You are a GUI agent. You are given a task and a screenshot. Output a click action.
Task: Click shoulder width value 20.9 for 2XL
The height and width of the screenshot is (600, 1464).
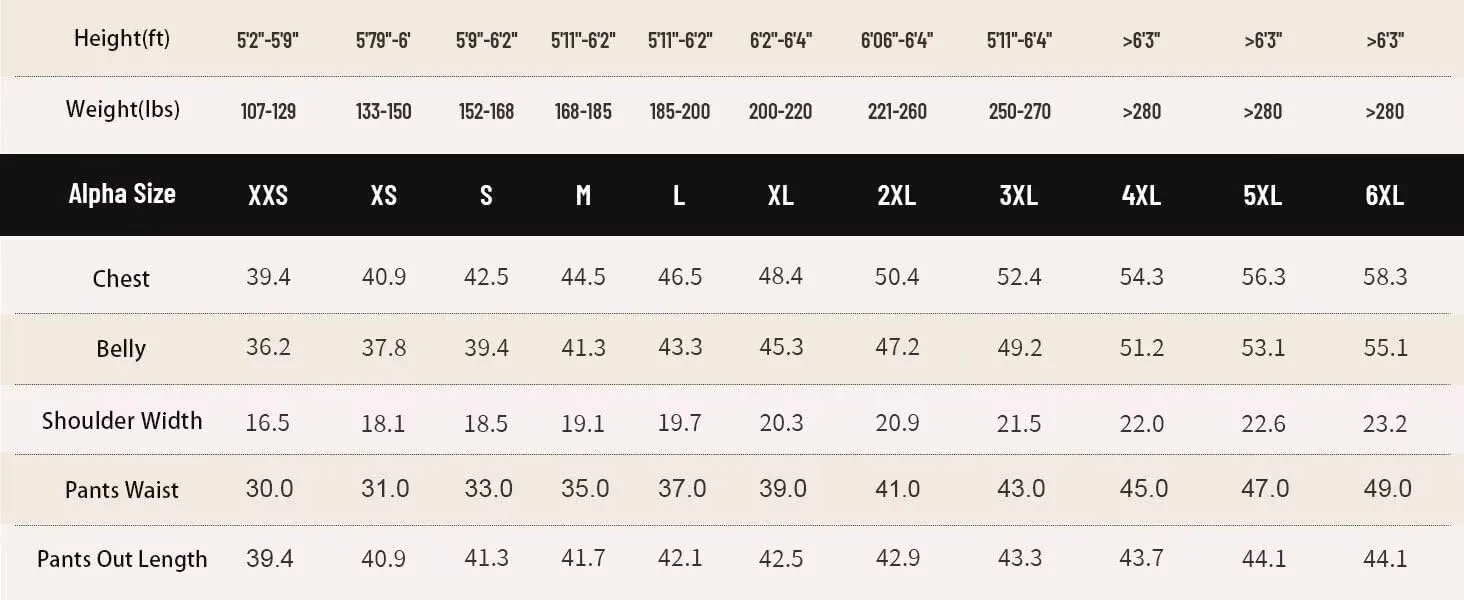(897, 423)
